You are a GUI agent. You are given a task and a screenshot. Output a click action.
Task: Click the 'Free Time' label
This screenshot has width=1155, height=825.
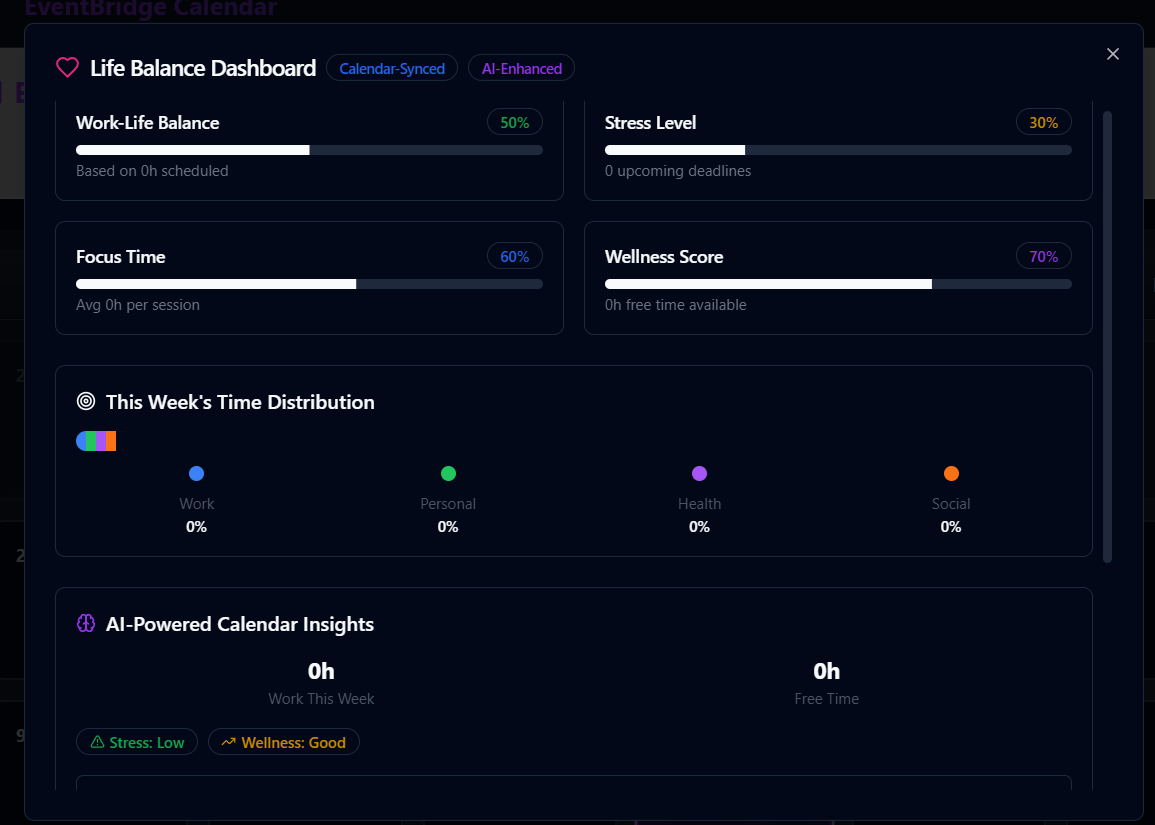click(826, 699)
